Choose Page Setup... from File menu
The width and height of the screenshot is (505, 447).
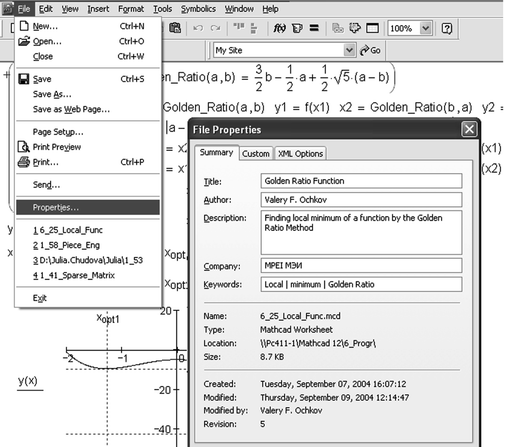pos(88,132)
